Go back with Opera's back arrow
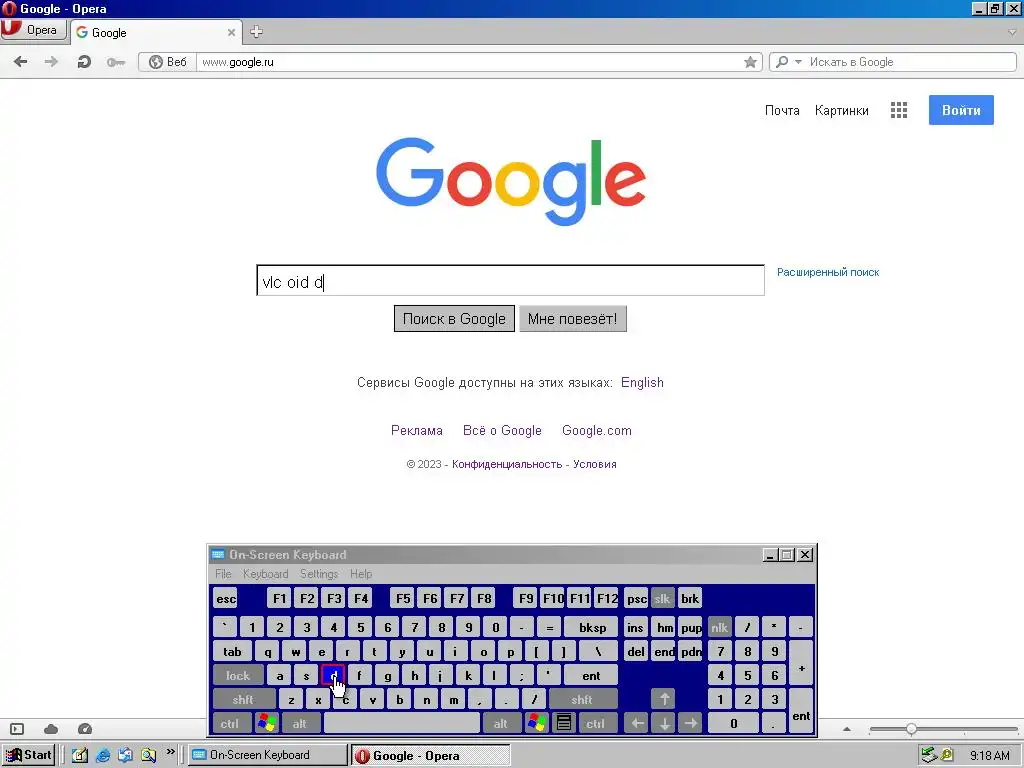The image size is (1024, 768). pos(21,62)
